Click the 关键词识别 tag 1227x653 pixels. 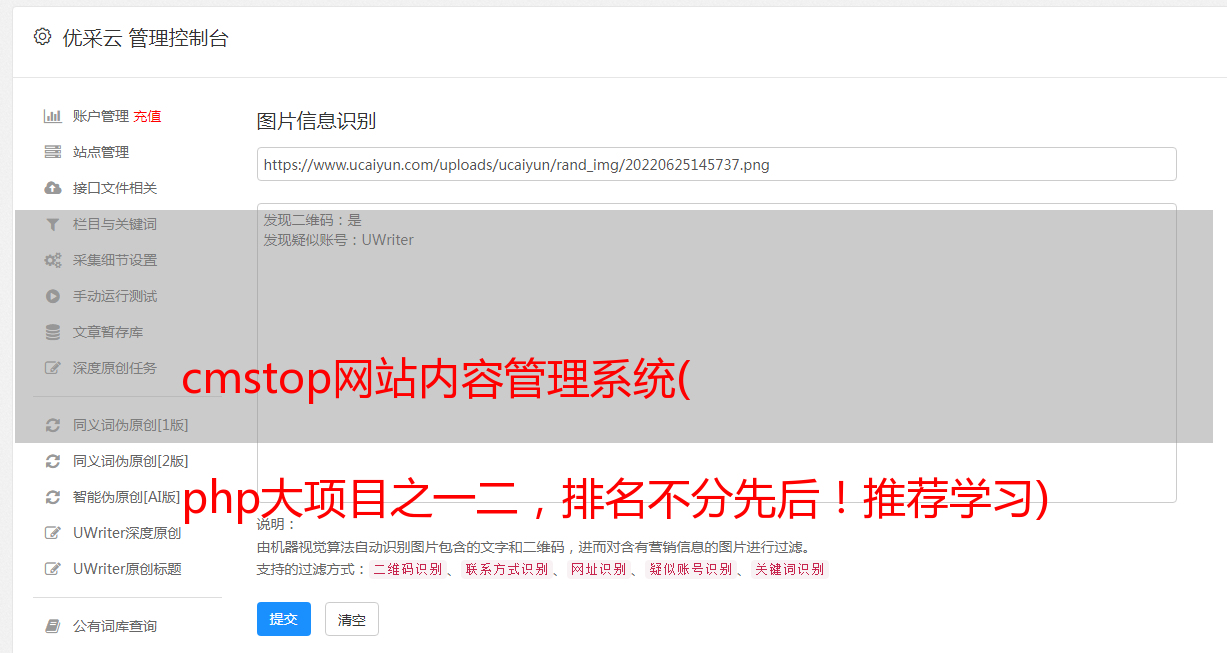(x=790, y=569)
